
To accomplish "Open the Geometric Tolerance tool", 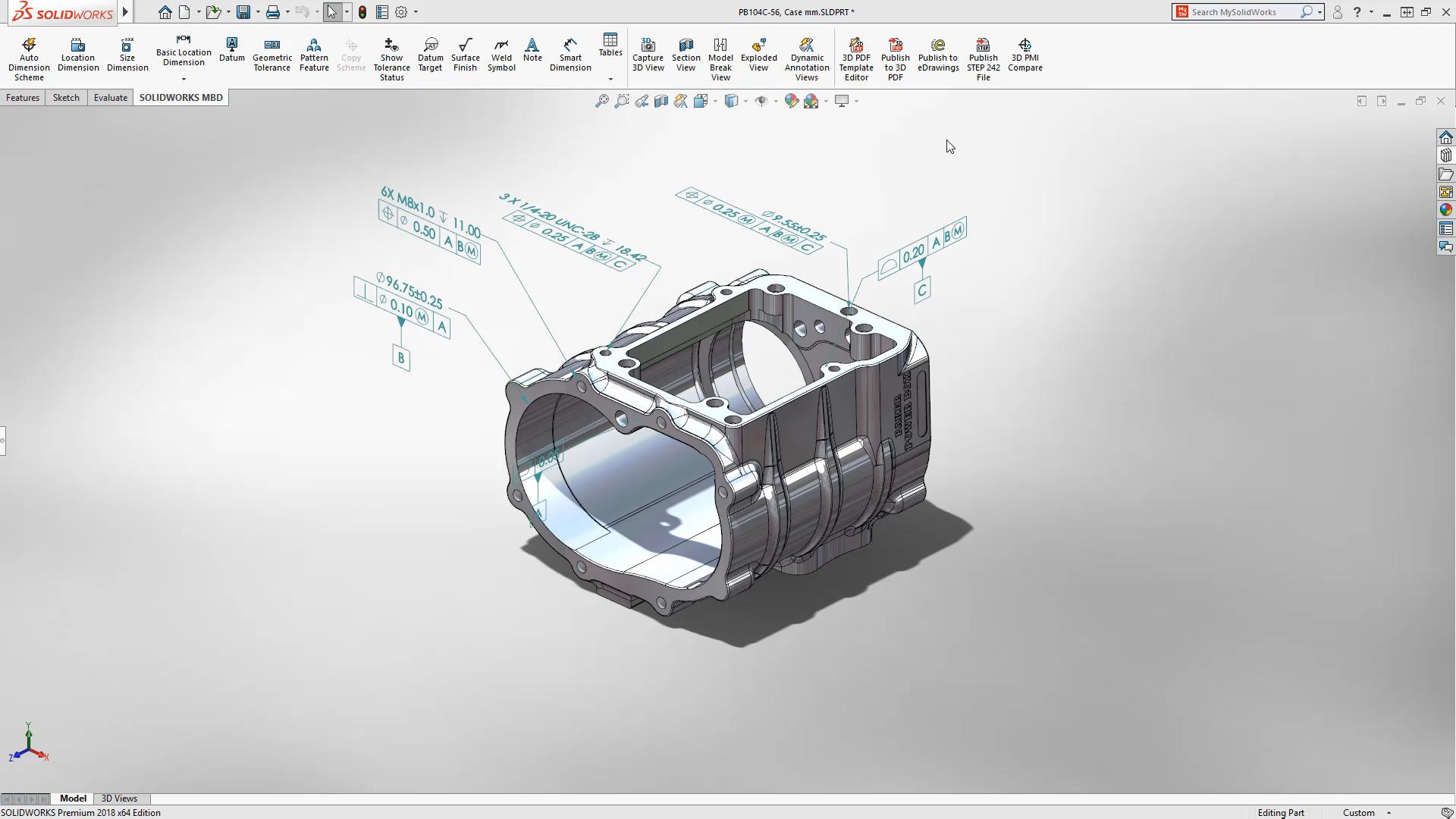I will point(271,55).
